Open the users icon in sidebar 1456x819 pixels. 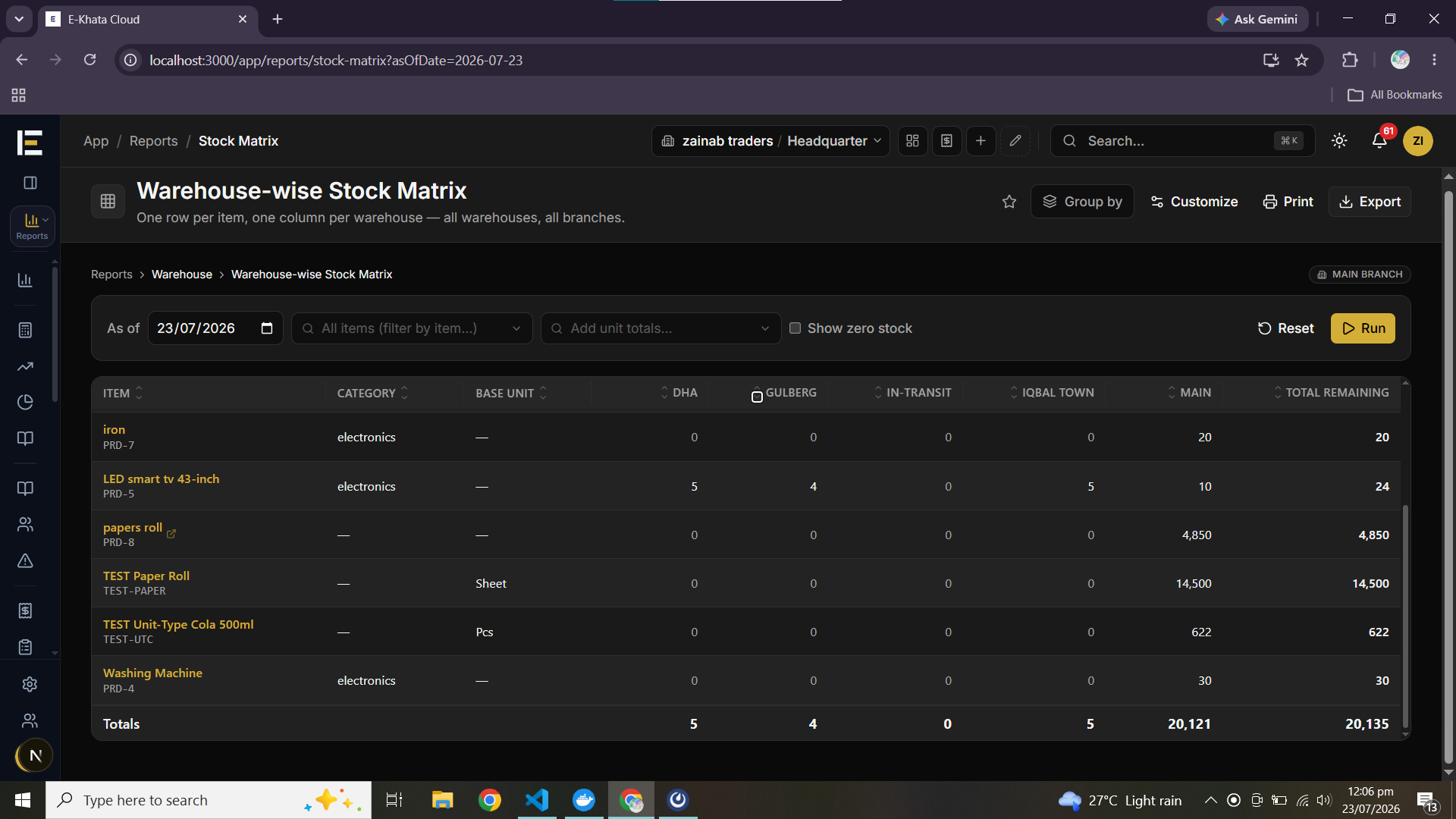(25, 524)
